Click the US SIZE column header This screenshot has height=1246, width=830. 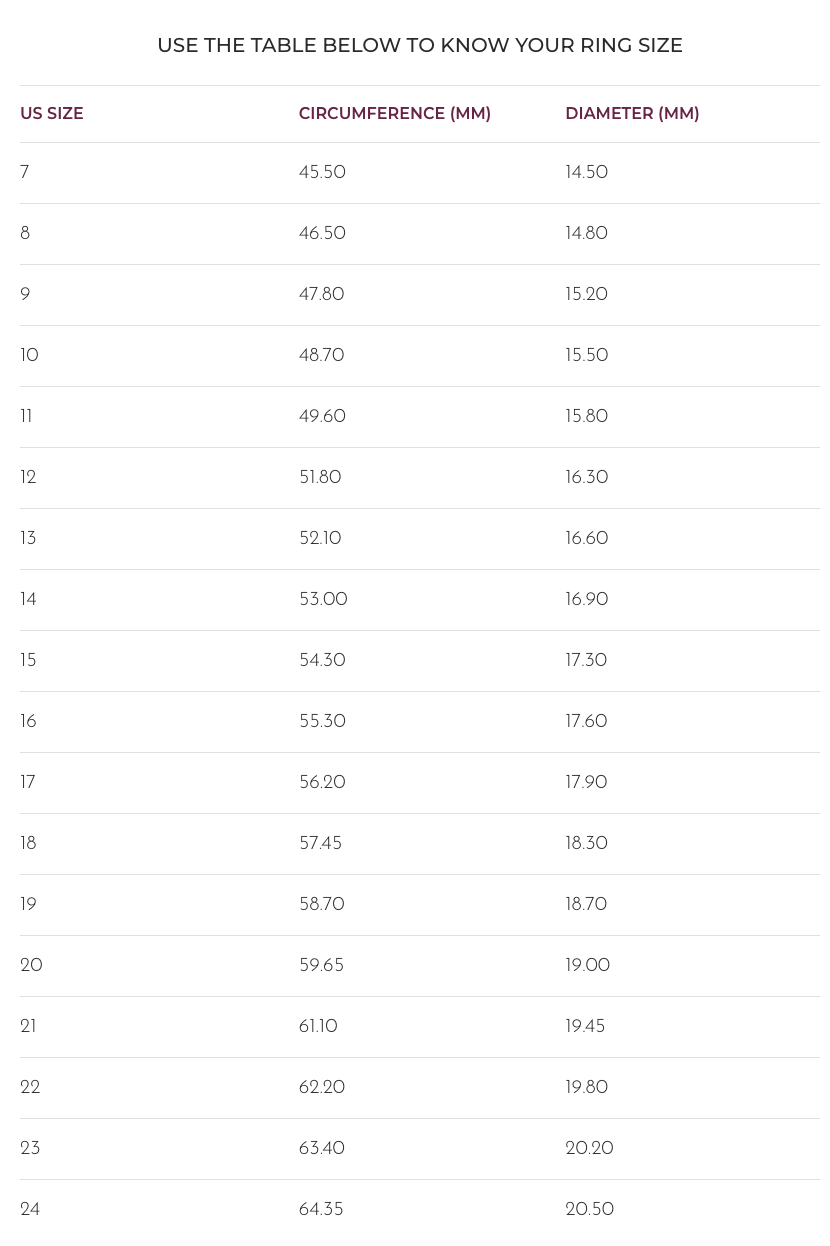pyautogui.click(x=52, y=114)
